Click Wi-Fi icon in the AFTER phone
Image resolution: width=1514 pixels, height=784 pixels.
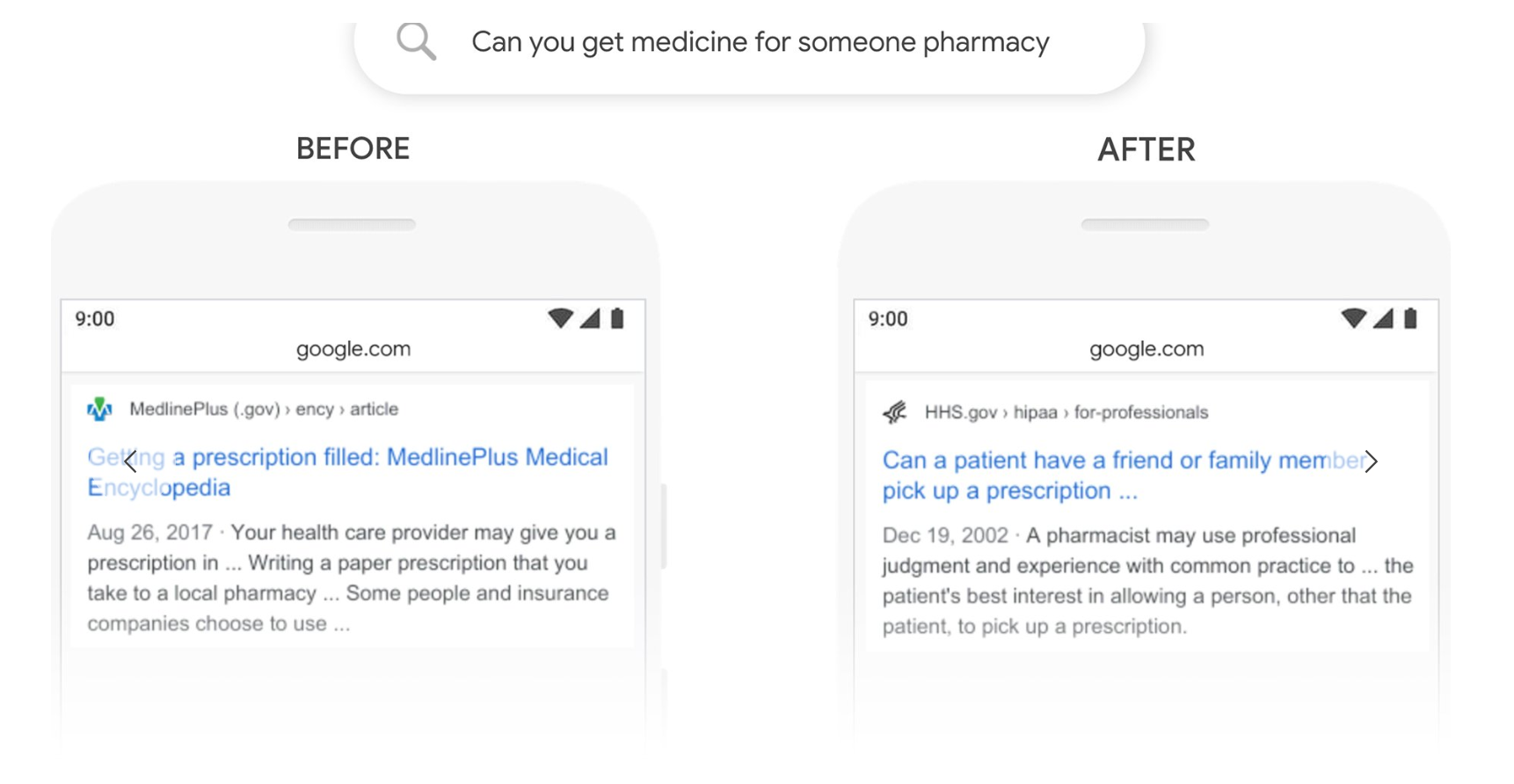(x=1353, y=318)
